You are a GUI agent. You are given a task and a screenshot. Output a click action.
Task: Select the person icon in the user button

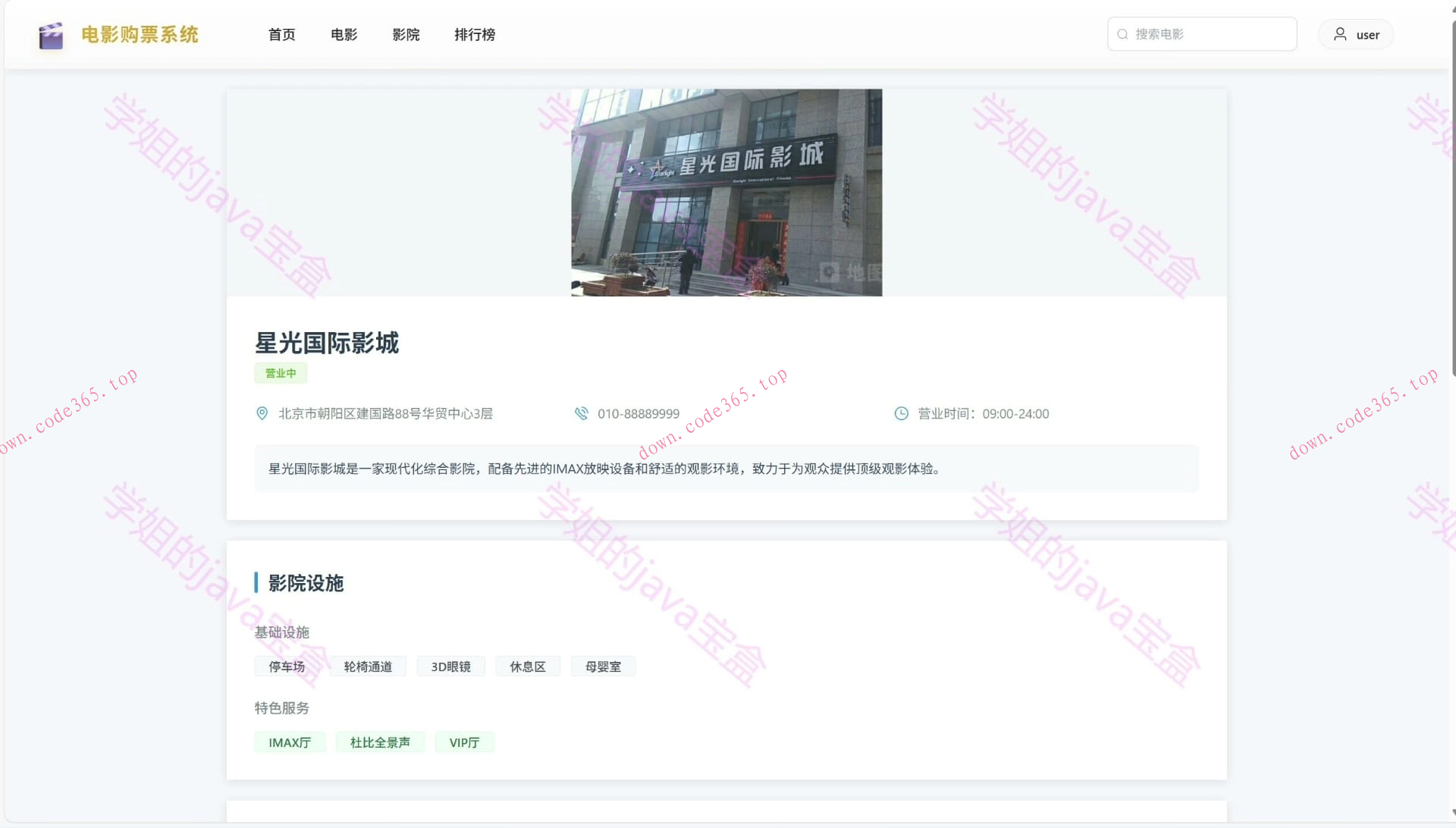[x=1339, y=34]
